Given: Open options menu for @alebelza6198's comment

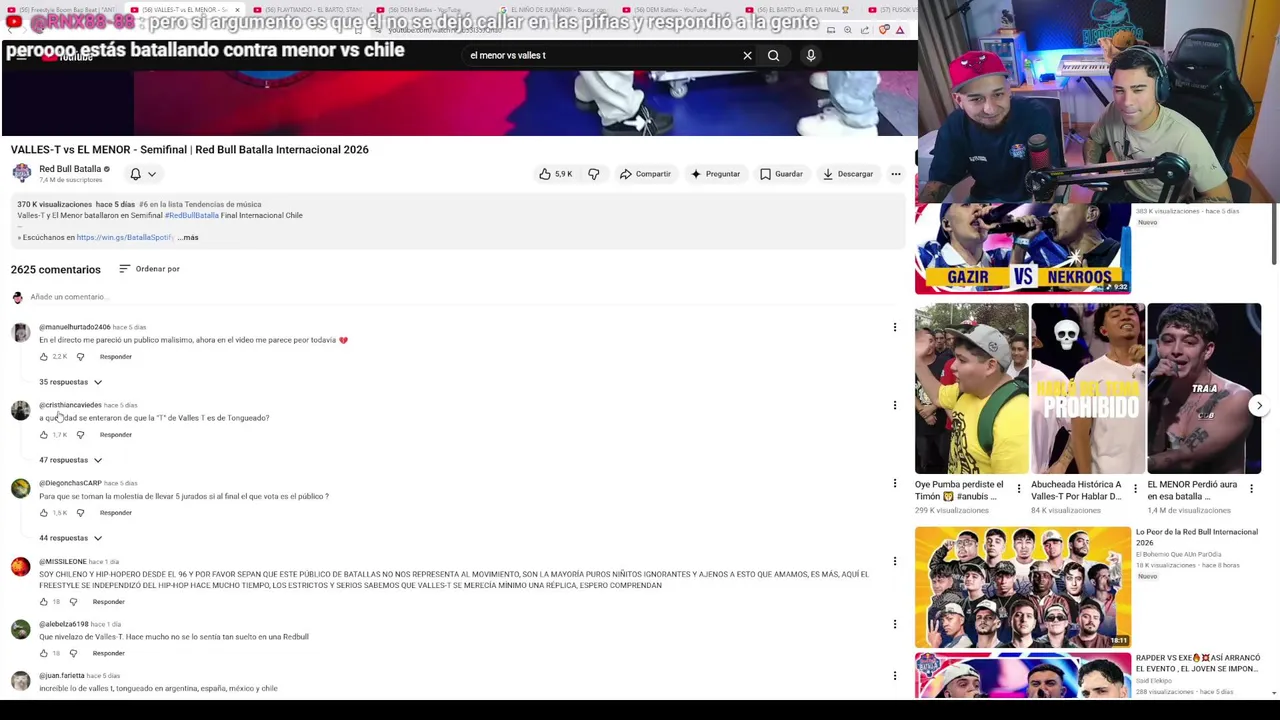Looking at the screenshot, I should point(895,624).
